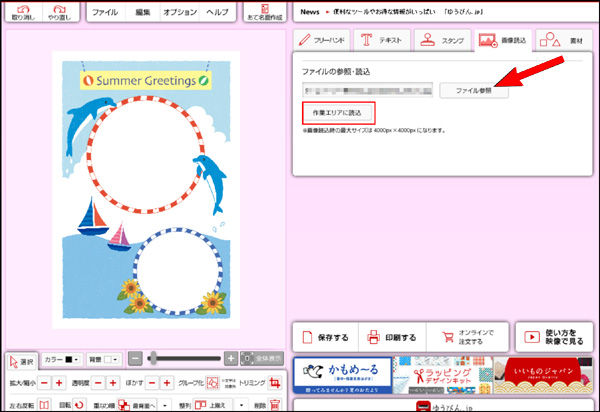Click the 回転 rotate icon
The image size is (600, 412).
[79, 405]
